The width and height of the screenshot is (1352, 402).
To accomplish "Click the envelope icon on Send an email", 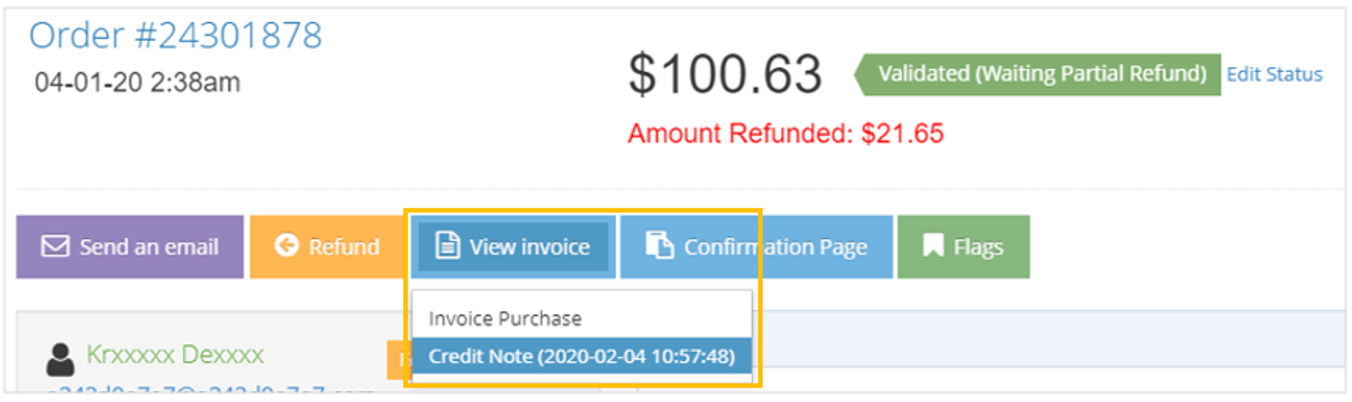I will pos(55,247).
